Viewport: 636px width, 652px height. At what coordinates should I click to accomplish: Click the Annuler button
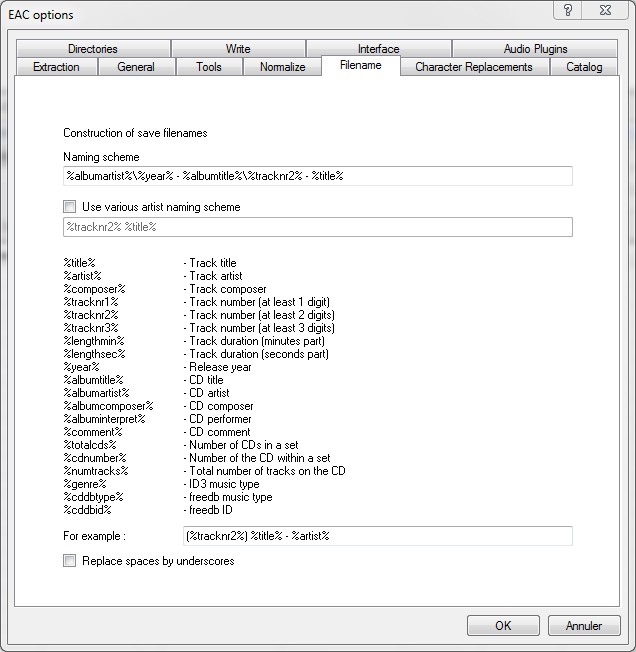[583, 626]
